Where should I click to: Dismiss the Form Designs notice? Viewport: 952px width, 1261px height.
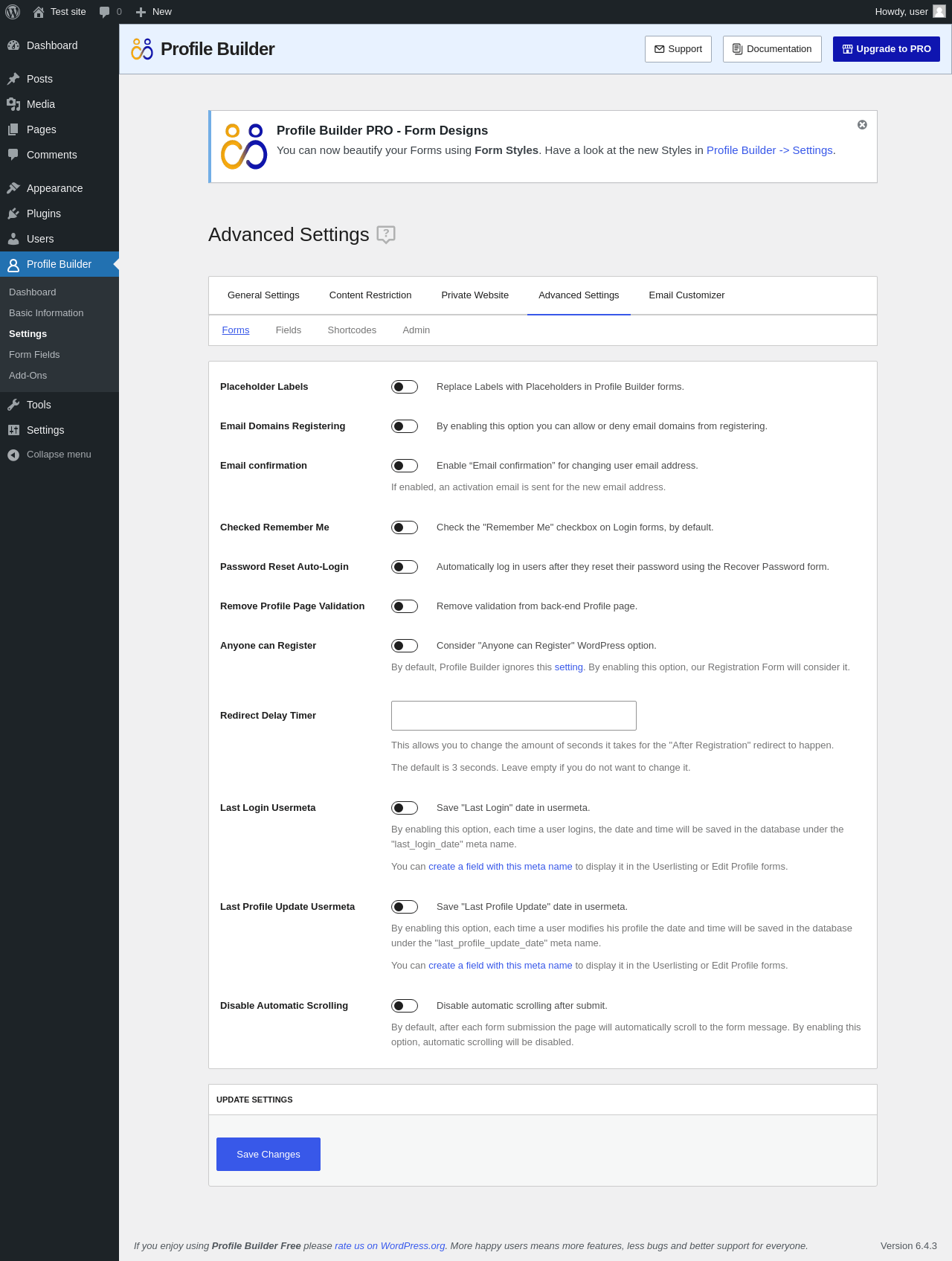coord(862,125)
